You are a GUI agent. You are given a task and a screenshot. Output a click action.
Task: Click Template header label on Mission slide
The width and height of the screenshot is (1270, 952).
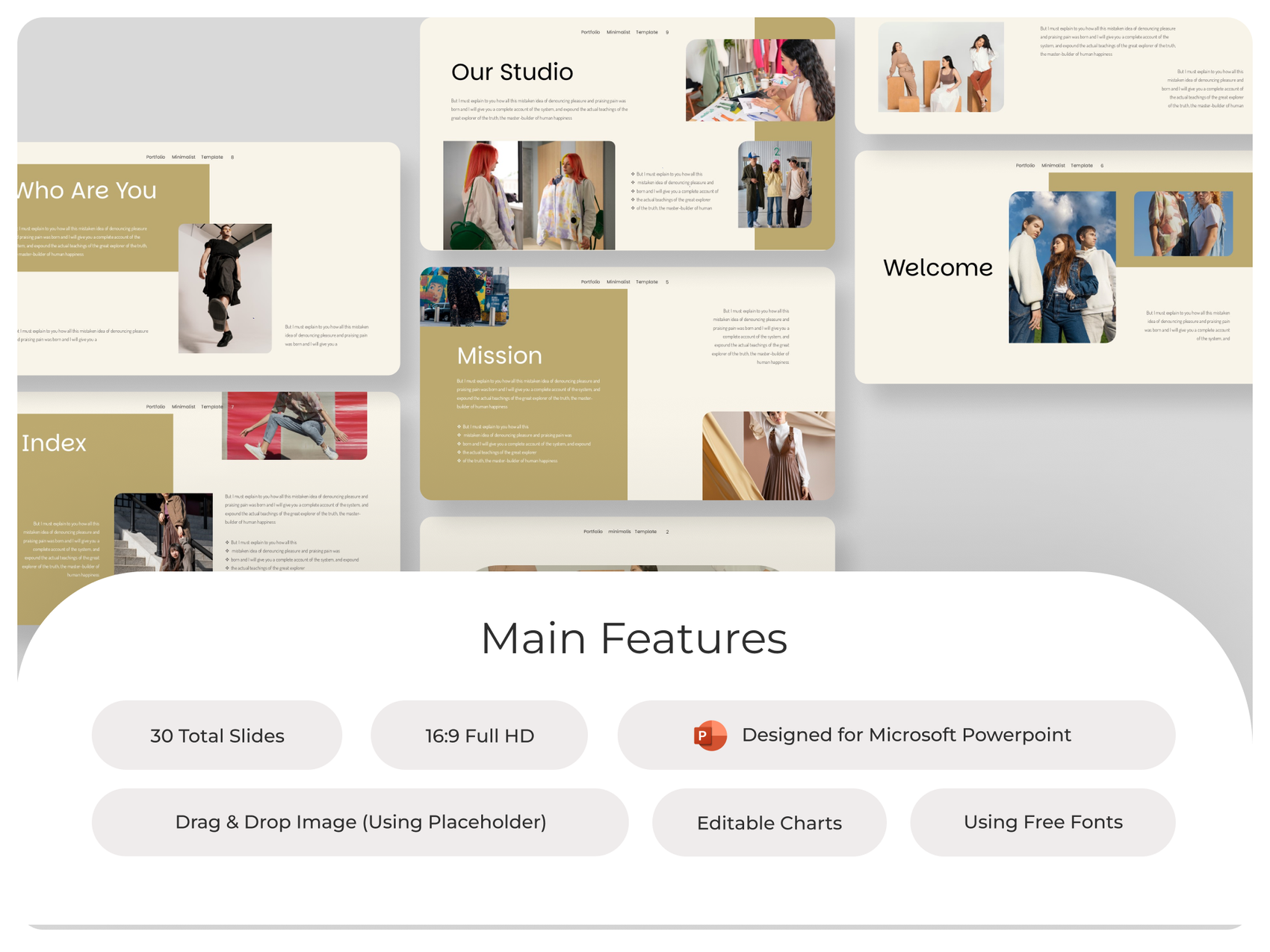(x=647, y=282)
